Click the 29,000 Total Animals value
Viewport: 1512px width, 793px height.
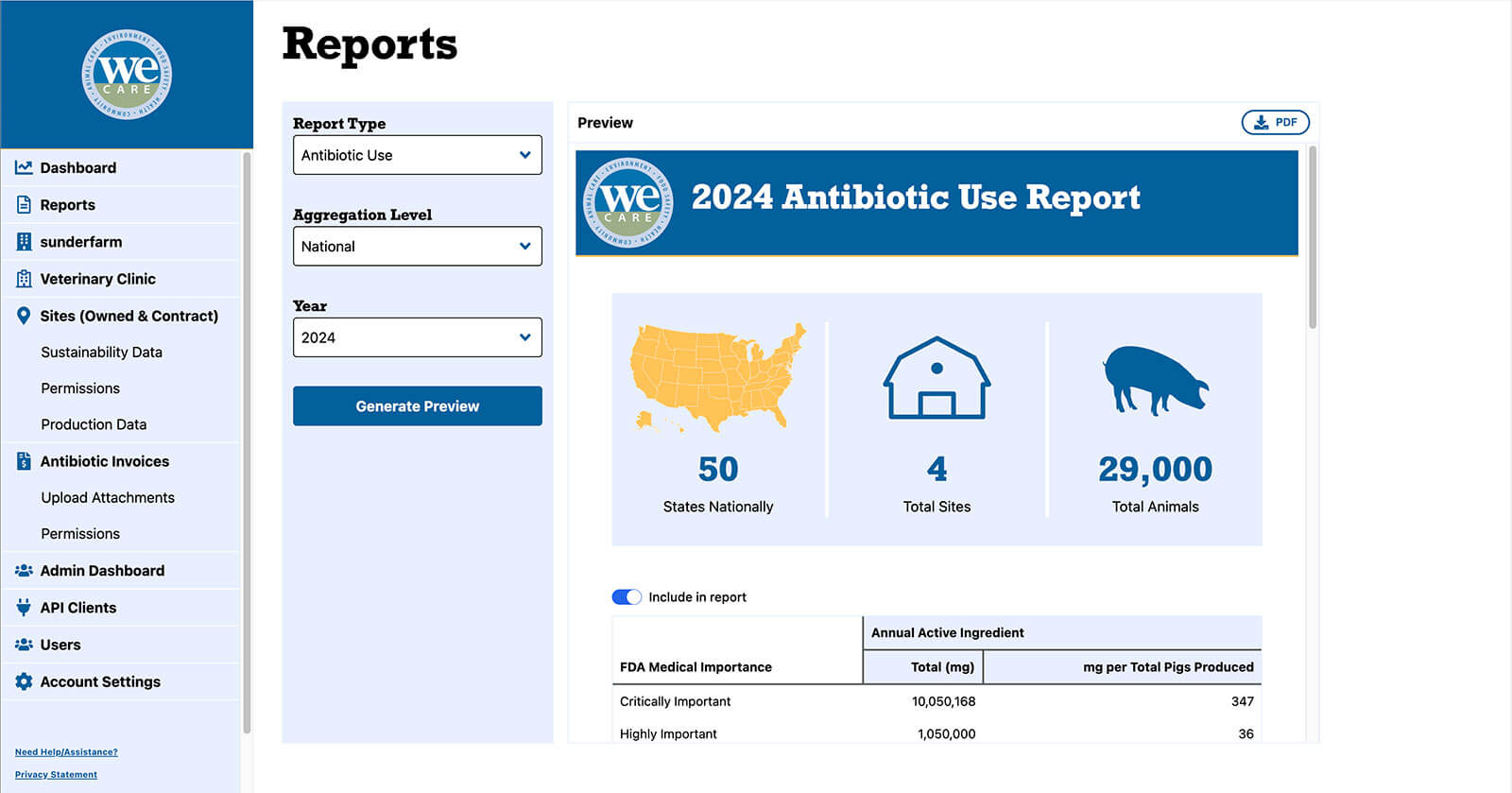pos(1155,470)
